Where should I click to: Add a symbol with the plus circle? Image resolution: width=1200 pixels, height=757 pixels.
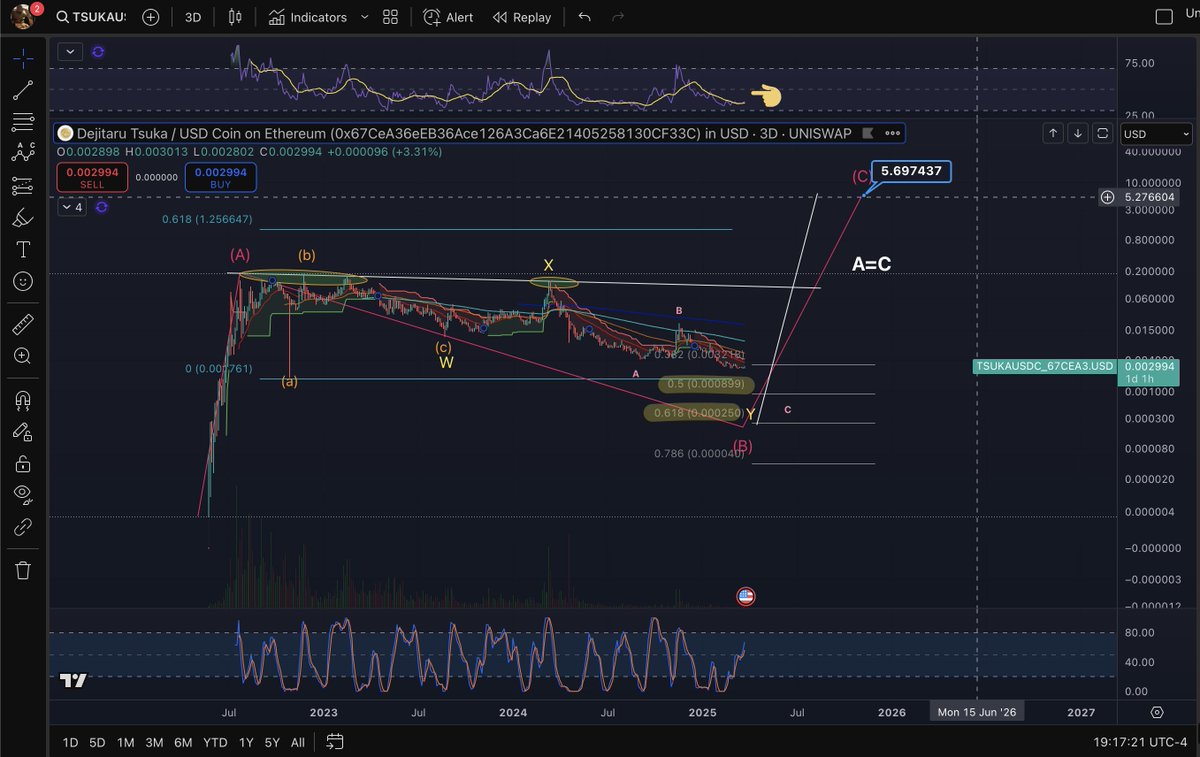pyautogui.click(x=151, y=17)
